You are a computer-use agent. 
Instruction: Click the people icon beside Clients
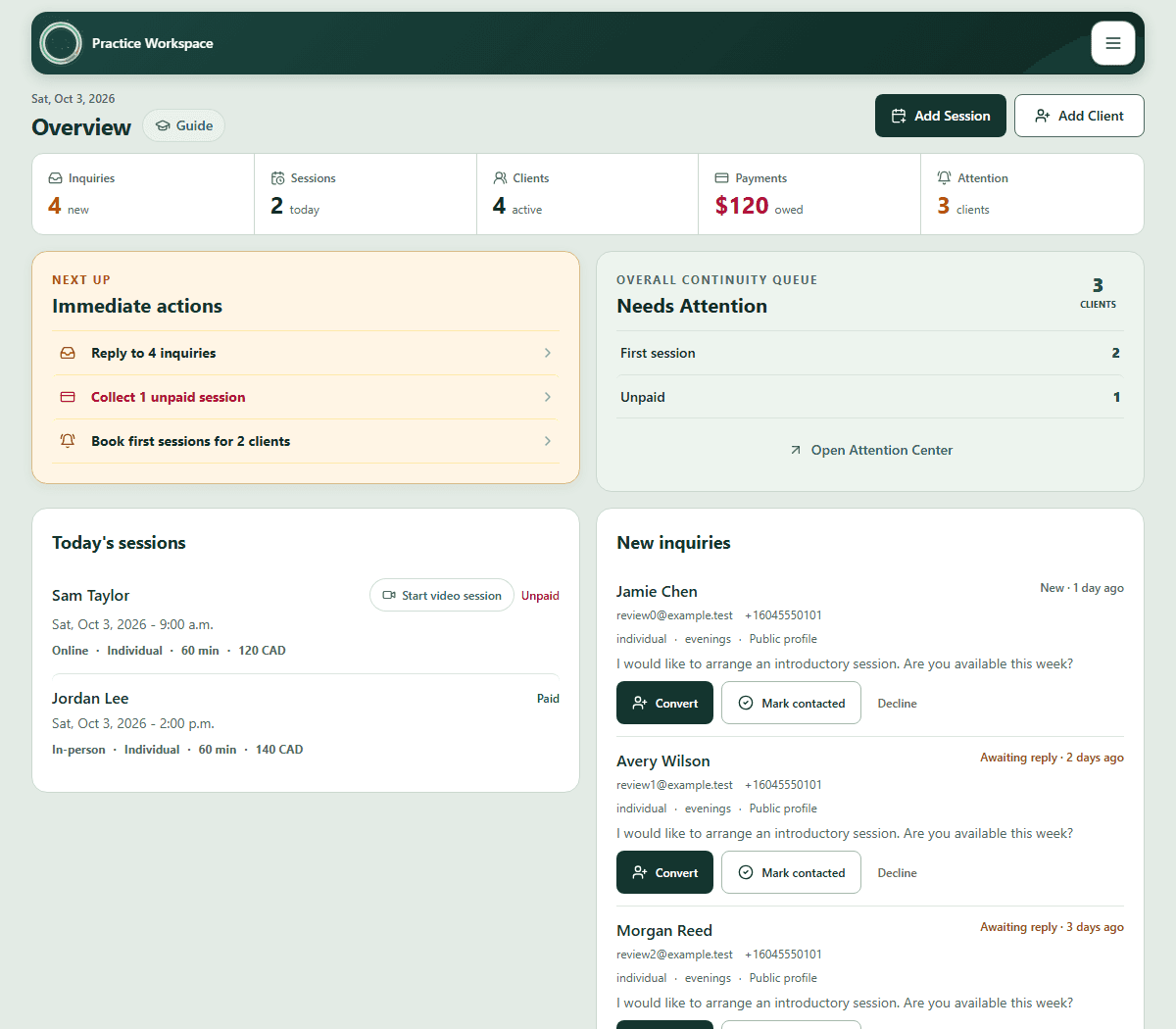tap(500, 178)
